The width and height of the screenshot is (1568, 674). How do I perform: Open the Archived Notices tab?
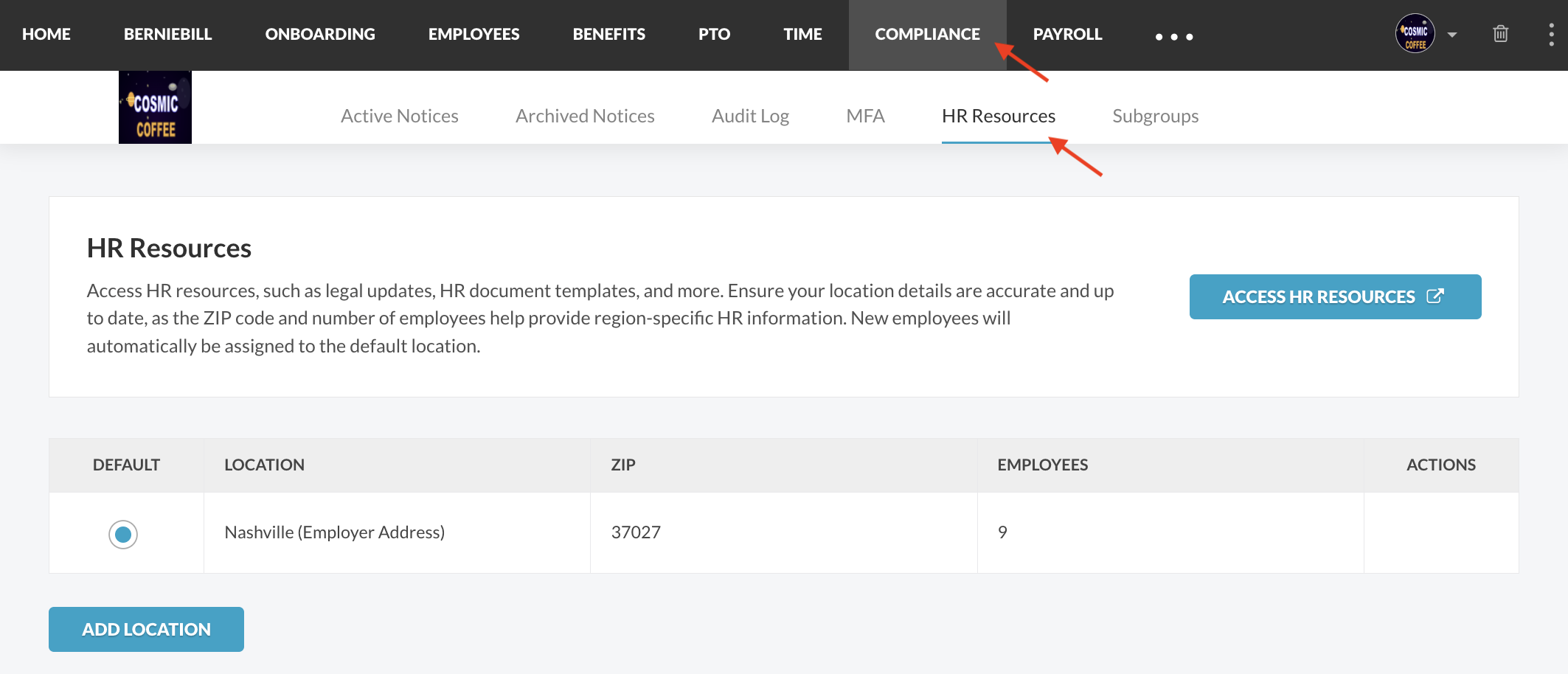pyautogui.click(x=585, y=116)
